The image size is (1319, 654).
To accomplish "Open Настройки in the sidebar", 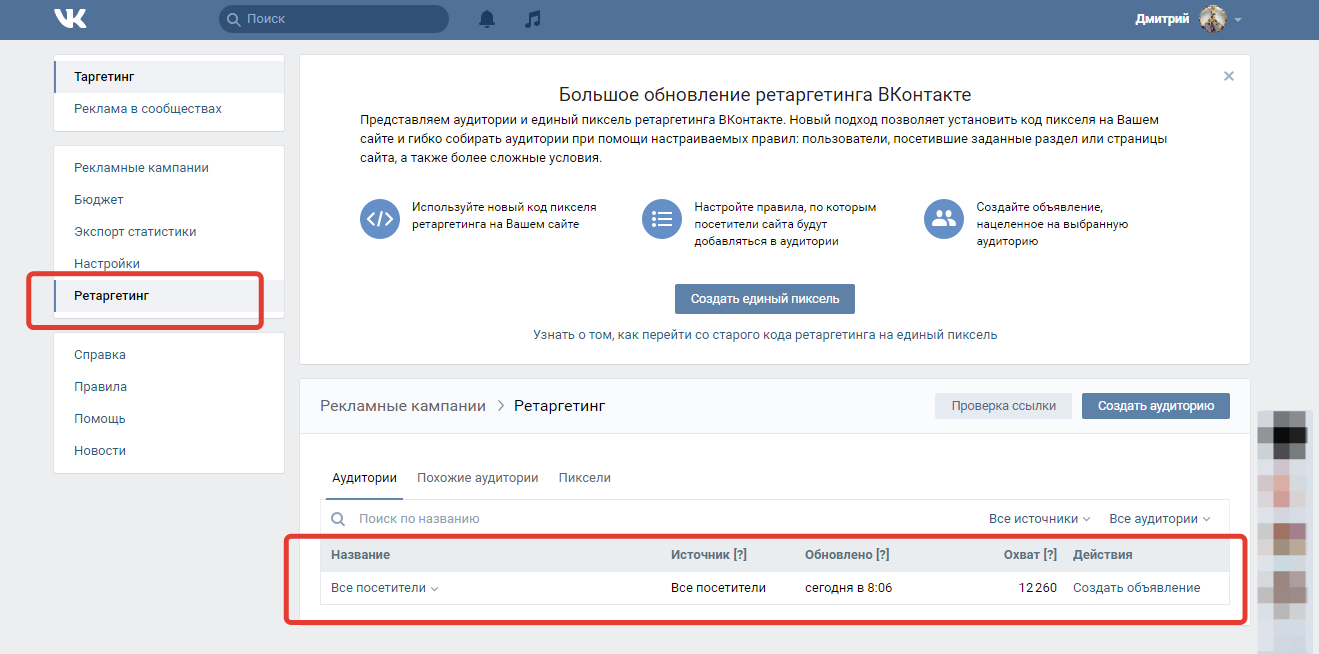I will [x=169, y=264].
